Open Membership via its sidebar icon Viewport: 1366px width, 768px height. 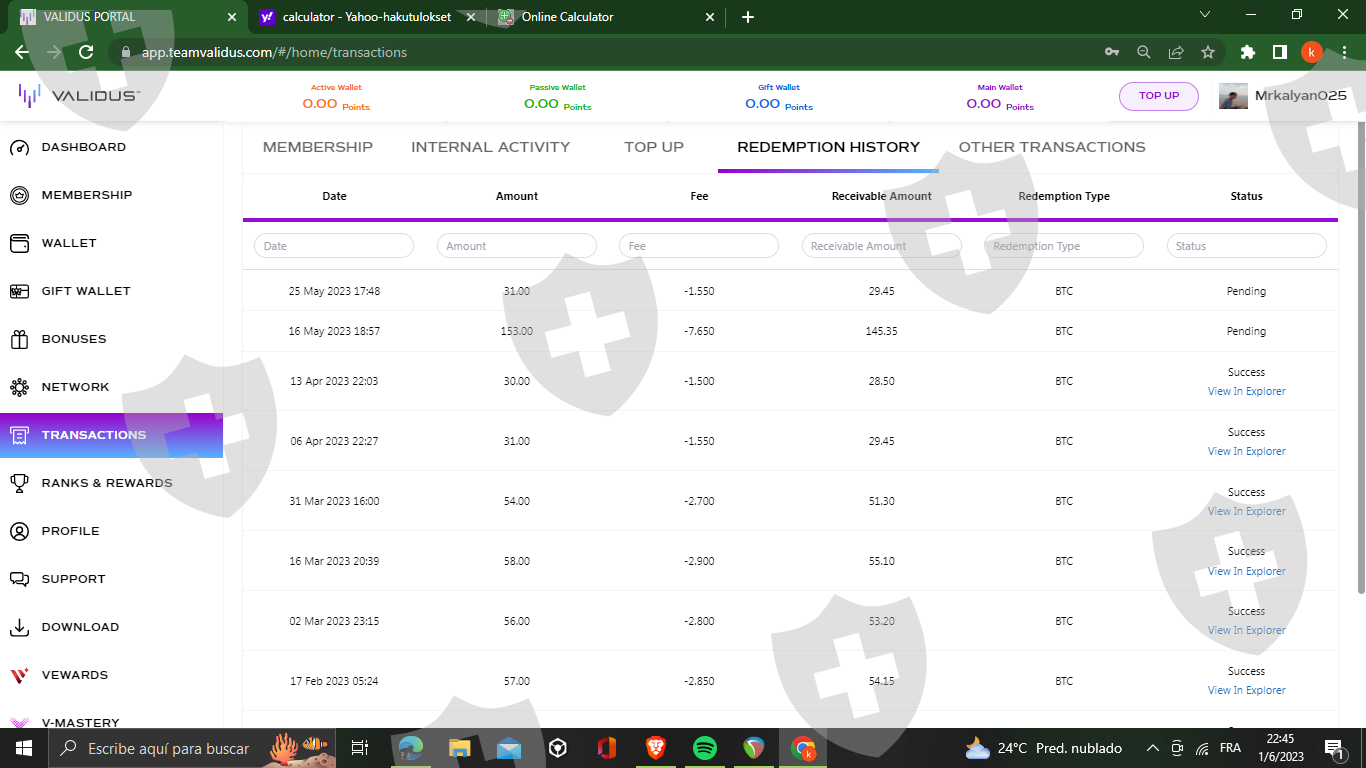click(x=19, y=196)
